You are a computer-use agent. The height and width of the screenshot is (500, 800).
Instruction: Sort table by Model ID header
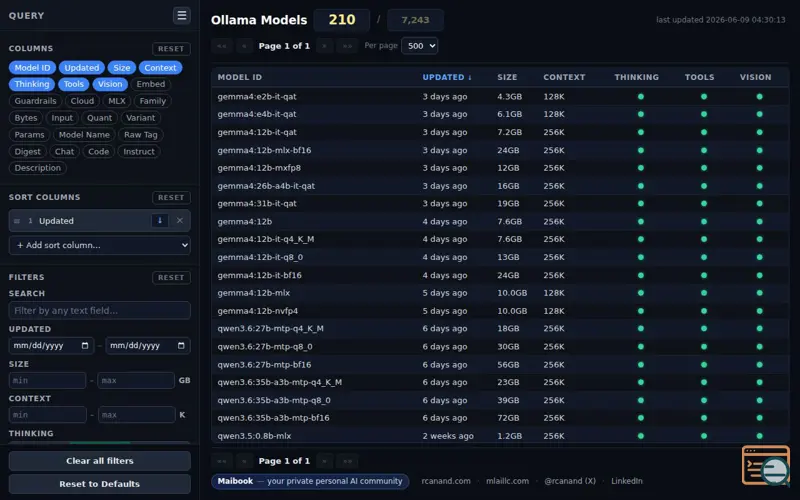pyautogui.click(x=239, y=77)
